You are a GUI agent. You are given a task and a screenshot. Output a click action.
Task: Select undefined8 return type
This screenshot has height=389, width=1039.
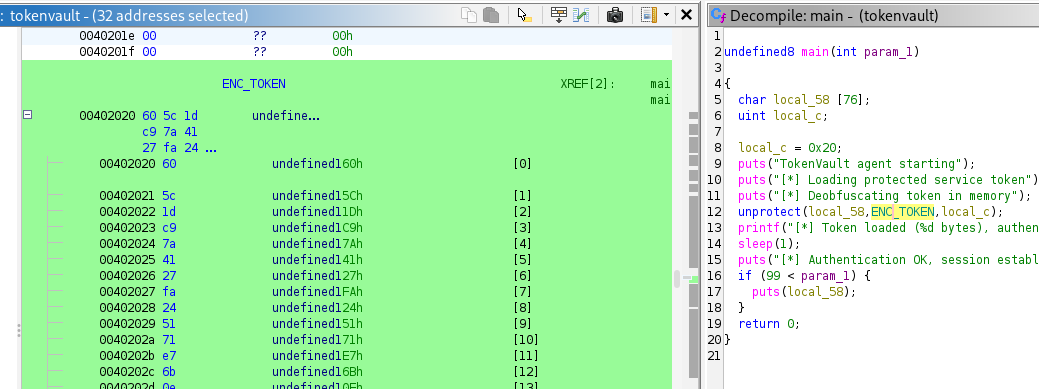pyautogui.click(x=759, y=52)
